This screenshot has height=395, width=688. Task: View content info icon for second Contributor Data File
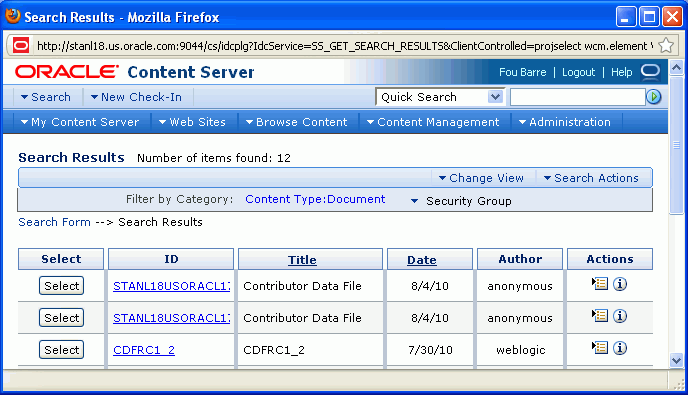620,316
